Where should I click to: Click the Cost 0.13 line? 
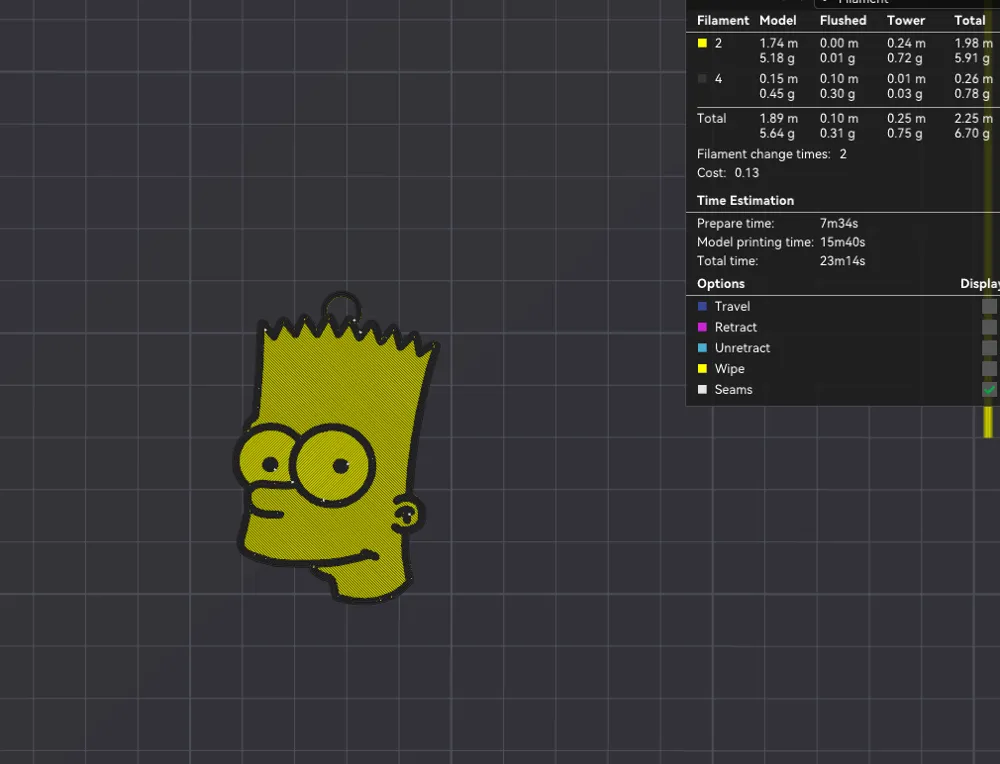[x=728, y=173]
